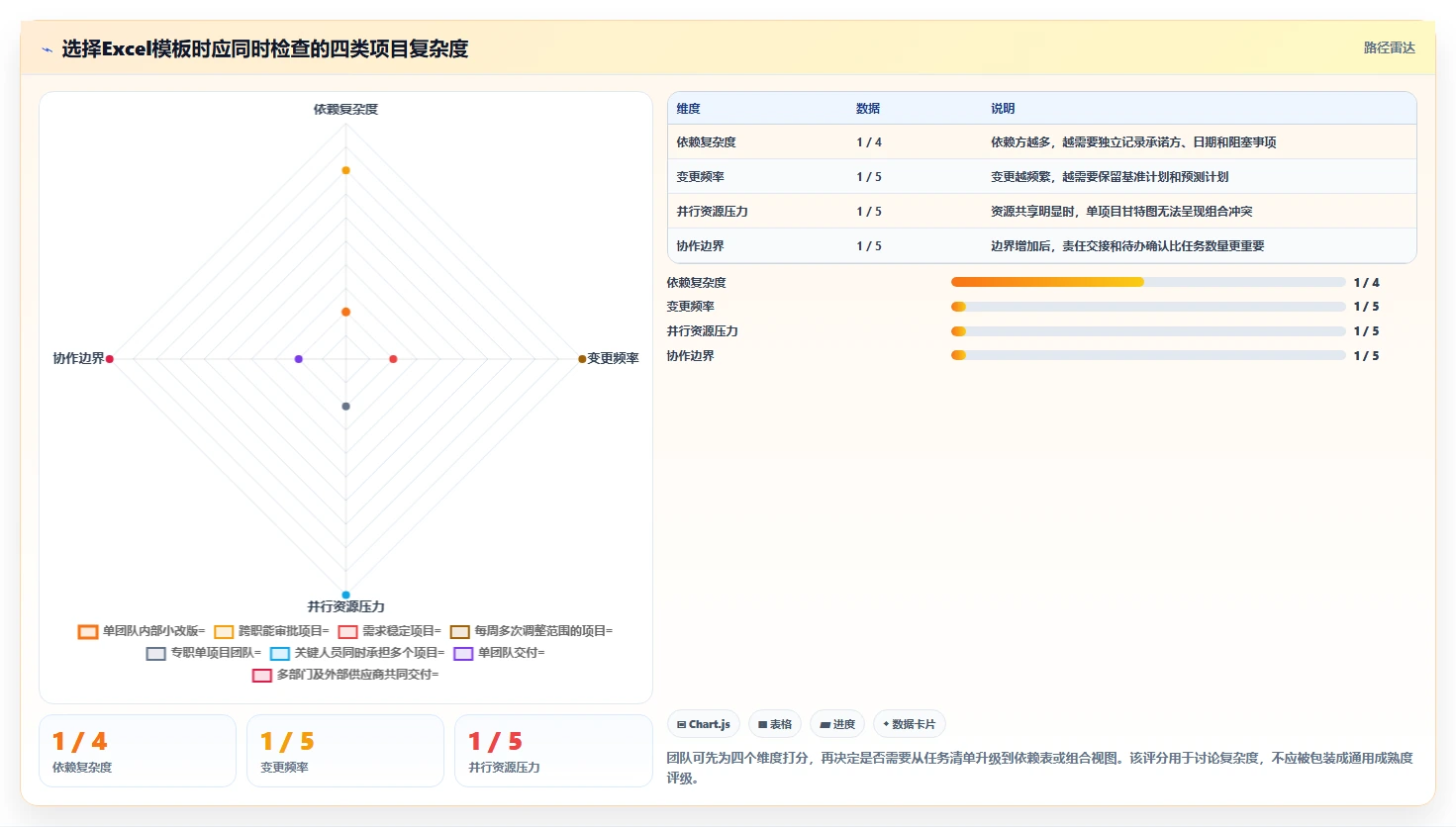The image size is (1456, 827).
Task: Click the 变更频率 radar axis label
Action: pyautogui.click(x=613, y=358)
